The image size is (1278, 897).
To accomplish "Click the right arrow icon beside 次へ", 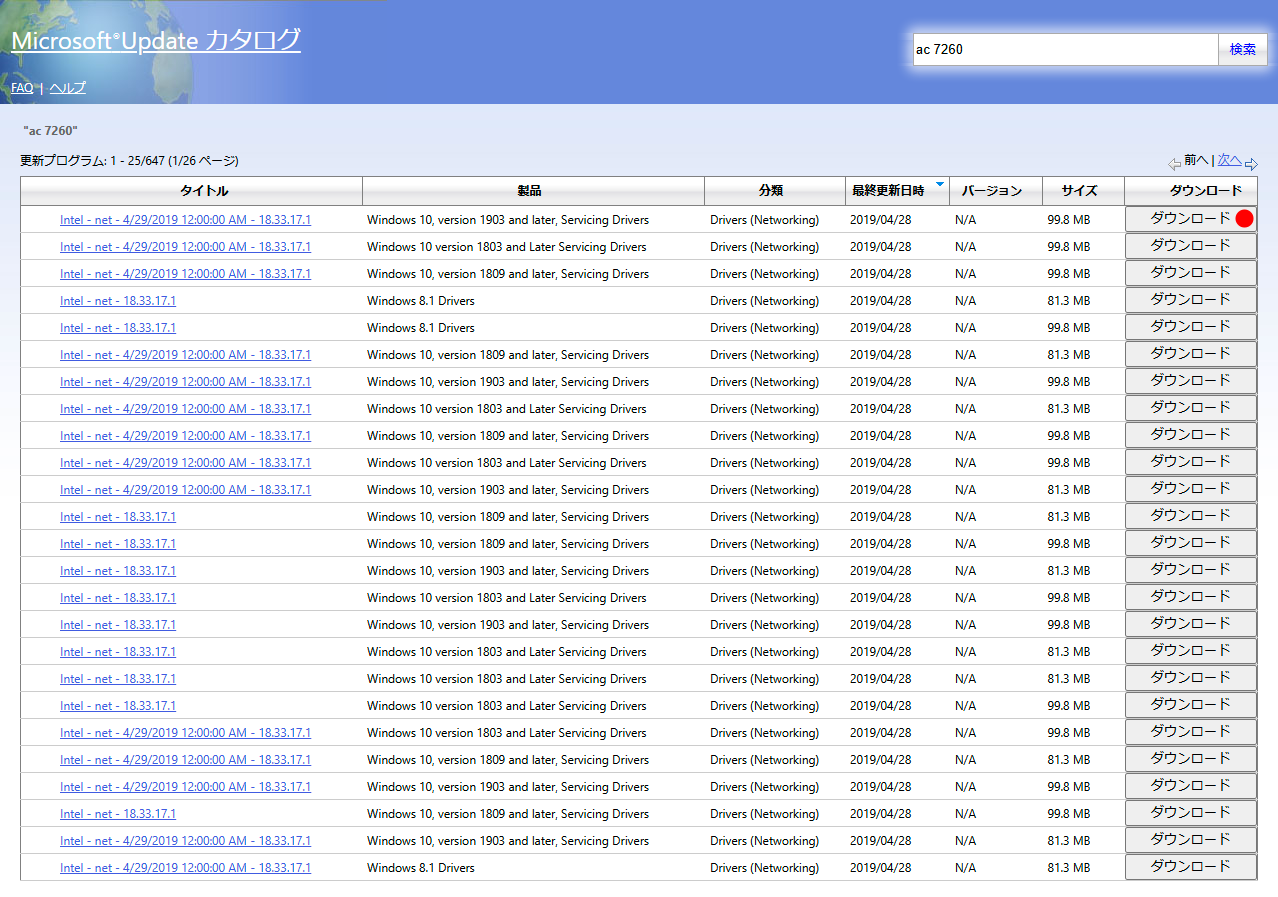I will (1251, 164).
